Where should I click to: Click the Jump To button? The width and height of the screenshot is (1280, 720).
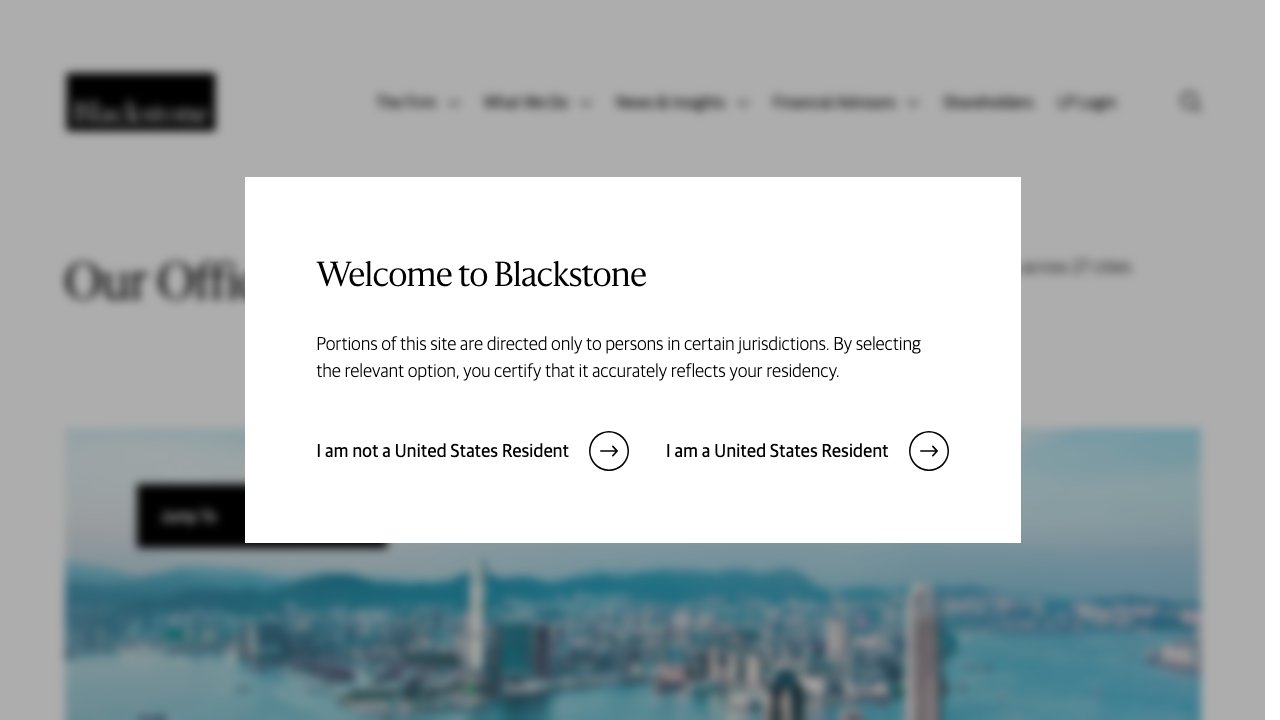pos(189,516)
